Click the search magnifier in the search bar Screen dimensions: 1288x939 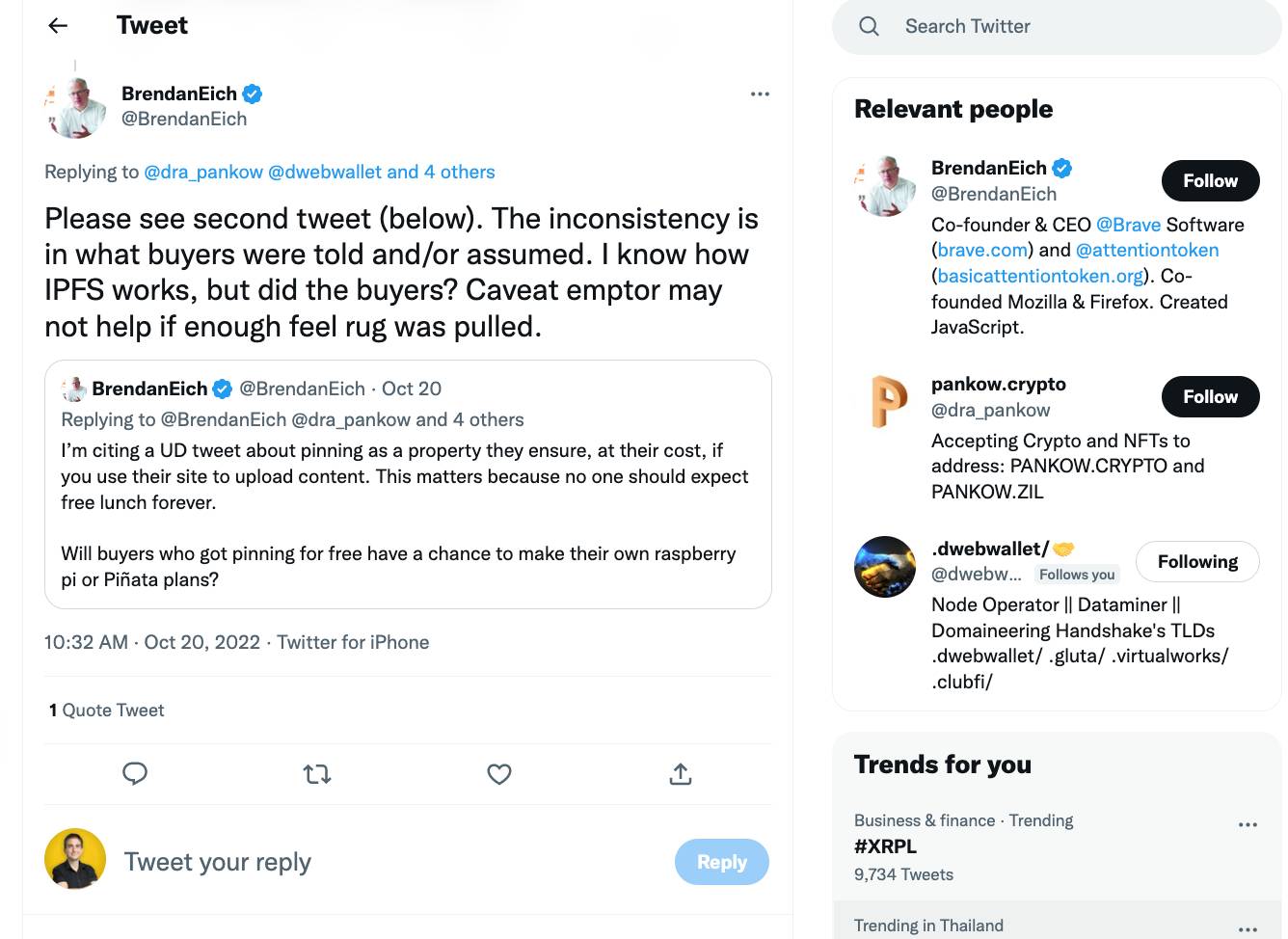tap(869, 27)
